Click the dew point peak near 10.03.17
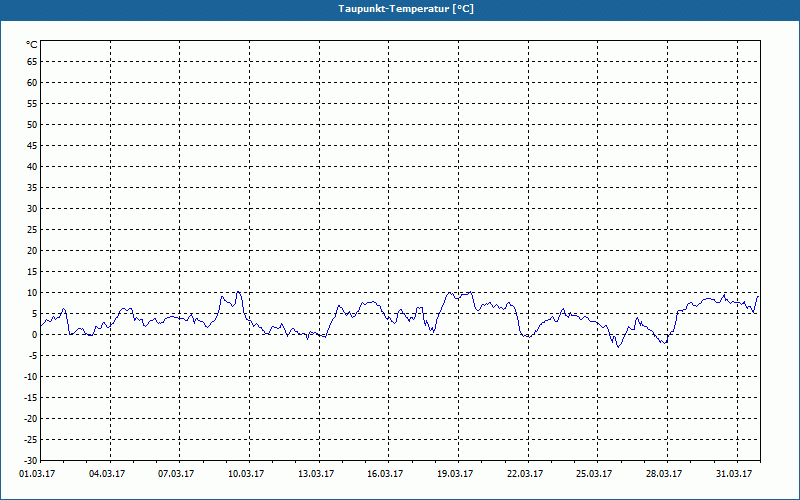Image resolution: width=800 pixels, height=500 pixels. pos(238,292)
